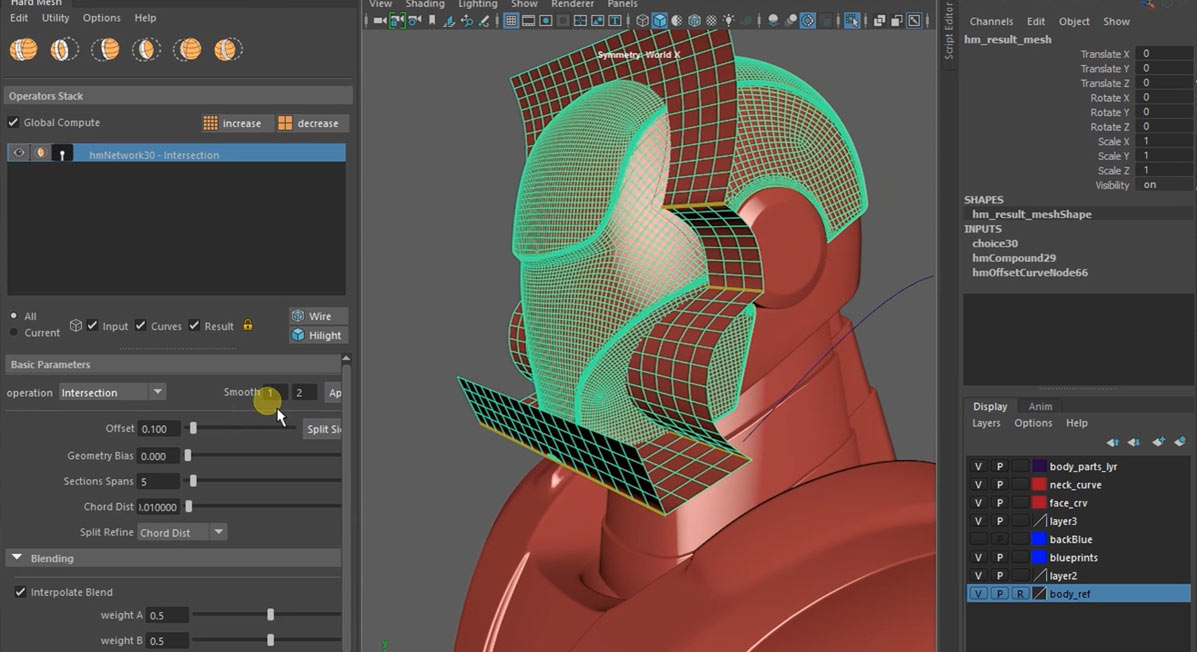Viewport: 1197px width, 652px height.
Task: Click the Hilight button
Action: coord(318,335)
